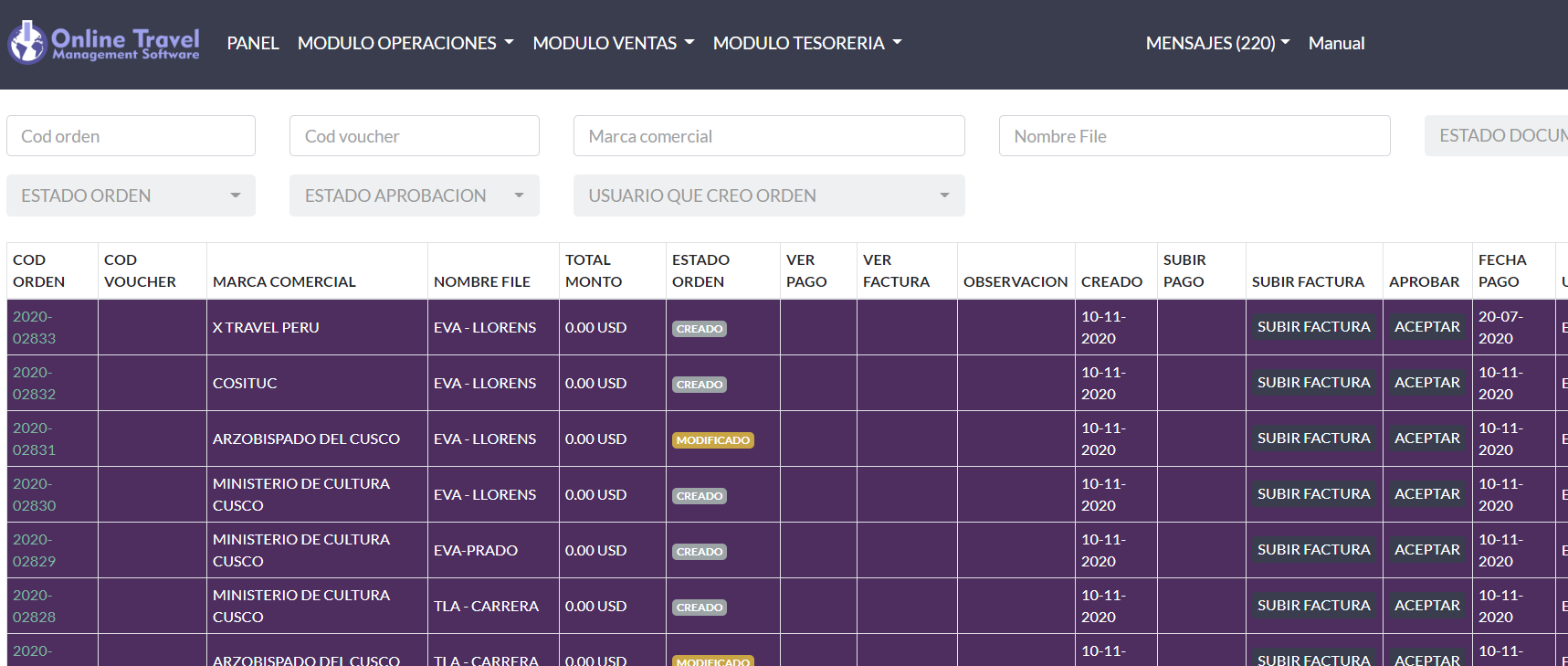Expand the ESTADO ORDEN filter dropdown
Viewport: 1568px width, 666px height.
pos(131,196)
